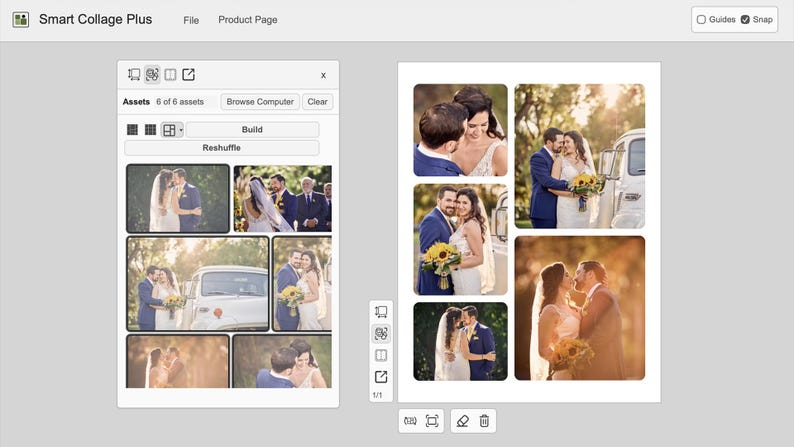Select layout columns icon in panel header
Image resolution: width=794 pixels, height=447 pixels.
click(x=170, y=74)
